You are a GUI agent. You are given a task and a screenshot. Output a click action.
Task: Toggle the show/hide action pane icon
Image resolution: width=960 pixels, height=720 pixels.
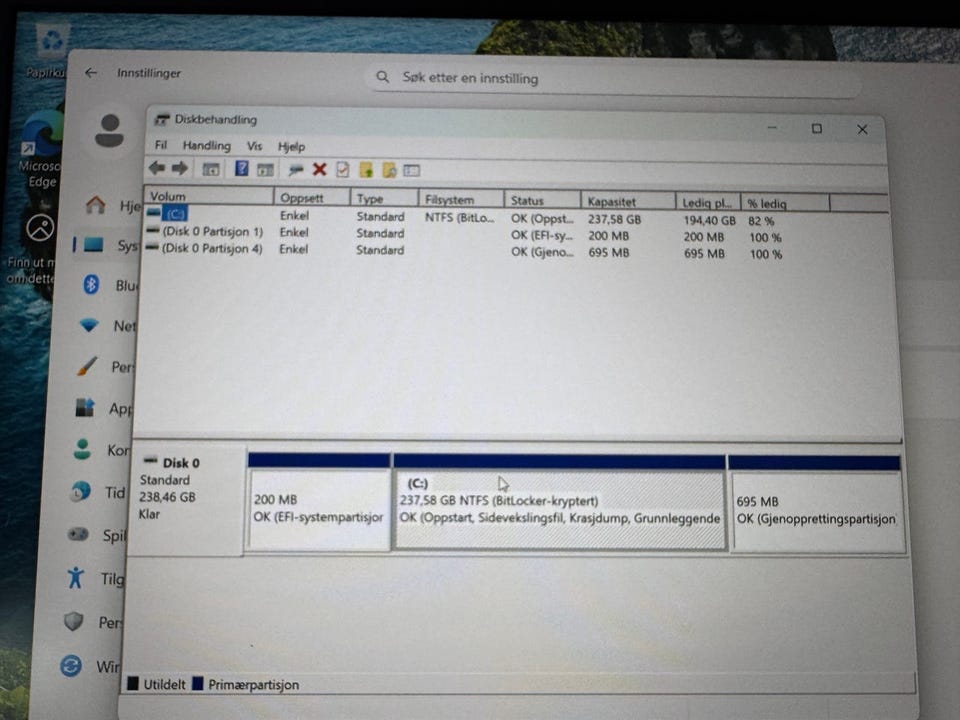click(265, 170)
